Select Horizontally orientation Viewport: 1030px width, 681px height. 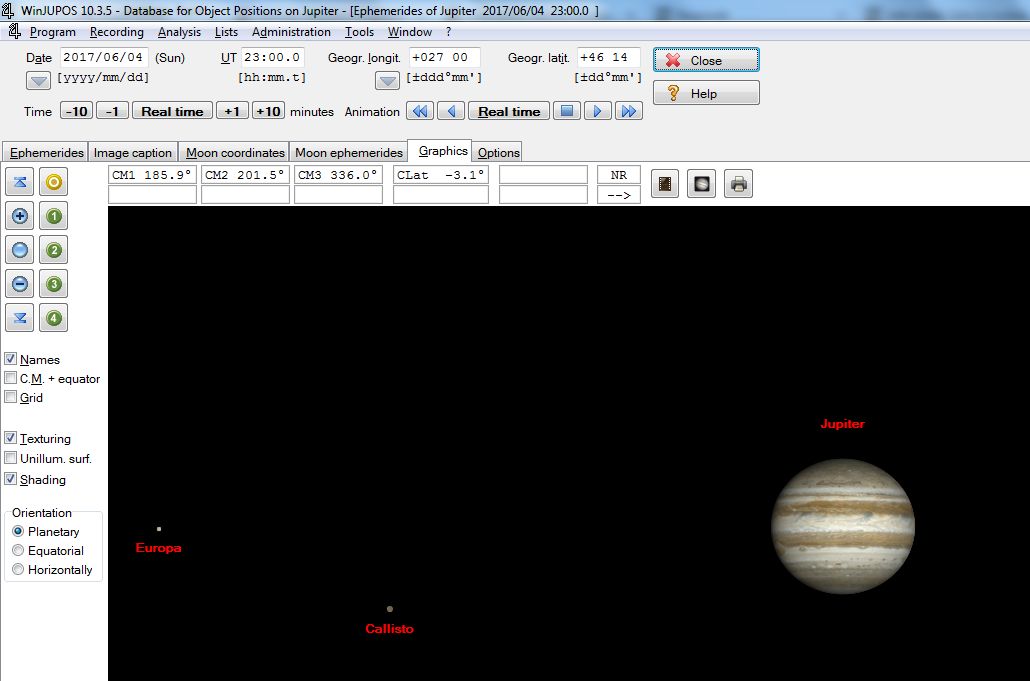point(18,569)
